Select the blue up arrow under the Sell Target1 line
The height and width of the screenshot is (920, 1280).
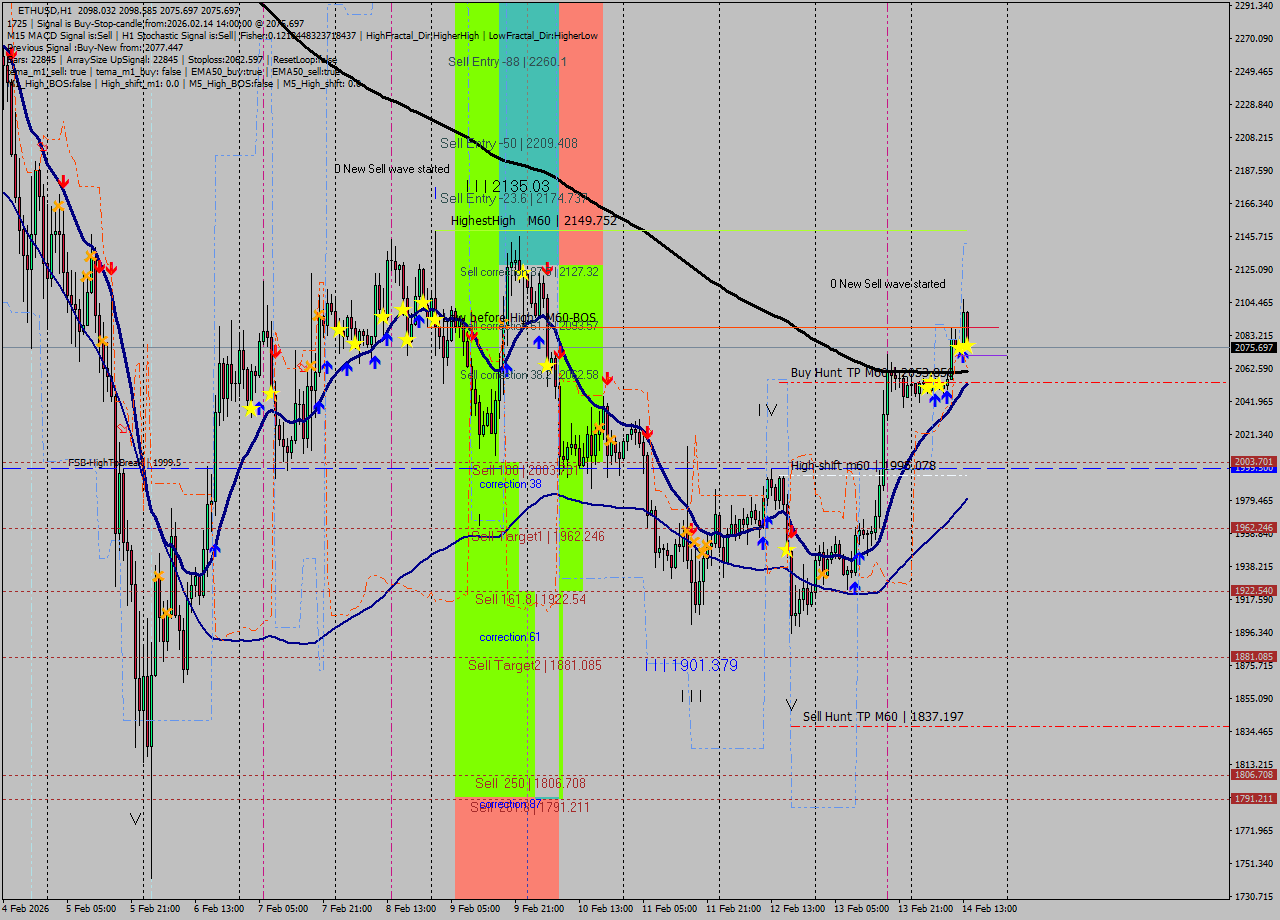click(x=855, y=587)
